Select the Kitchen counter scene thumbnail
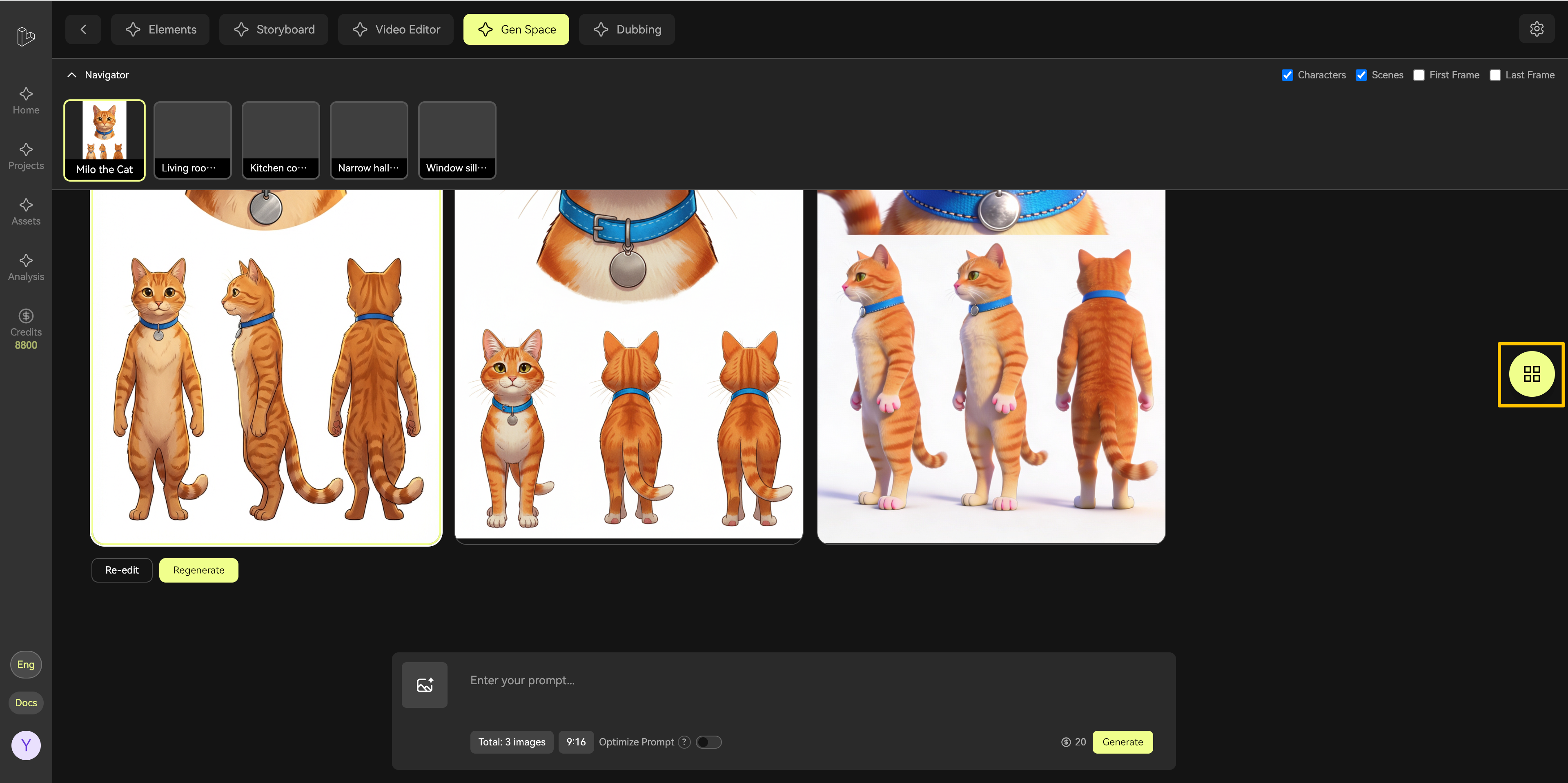The width and height of the screenshot is (1568, 783). [x=280, y=140]
